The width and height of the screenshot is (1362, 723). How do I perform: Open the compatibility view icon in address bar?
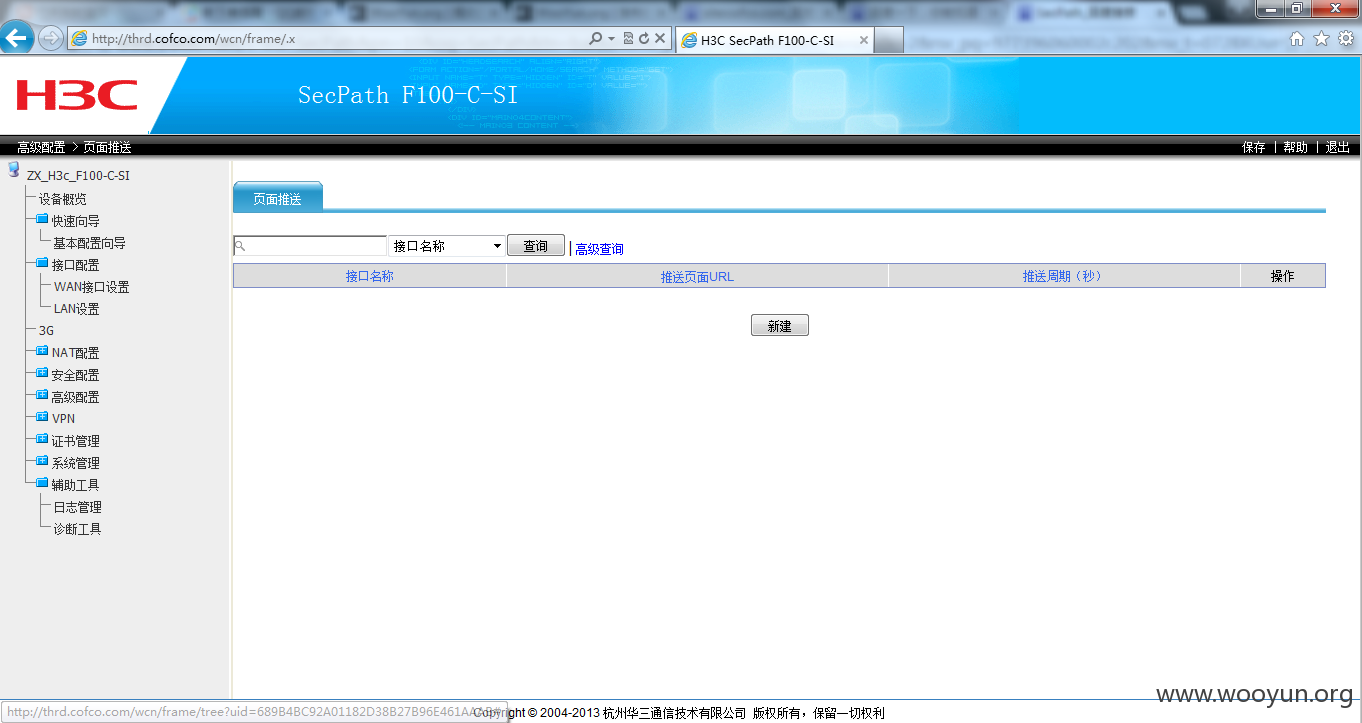click(x=629, y=39)
